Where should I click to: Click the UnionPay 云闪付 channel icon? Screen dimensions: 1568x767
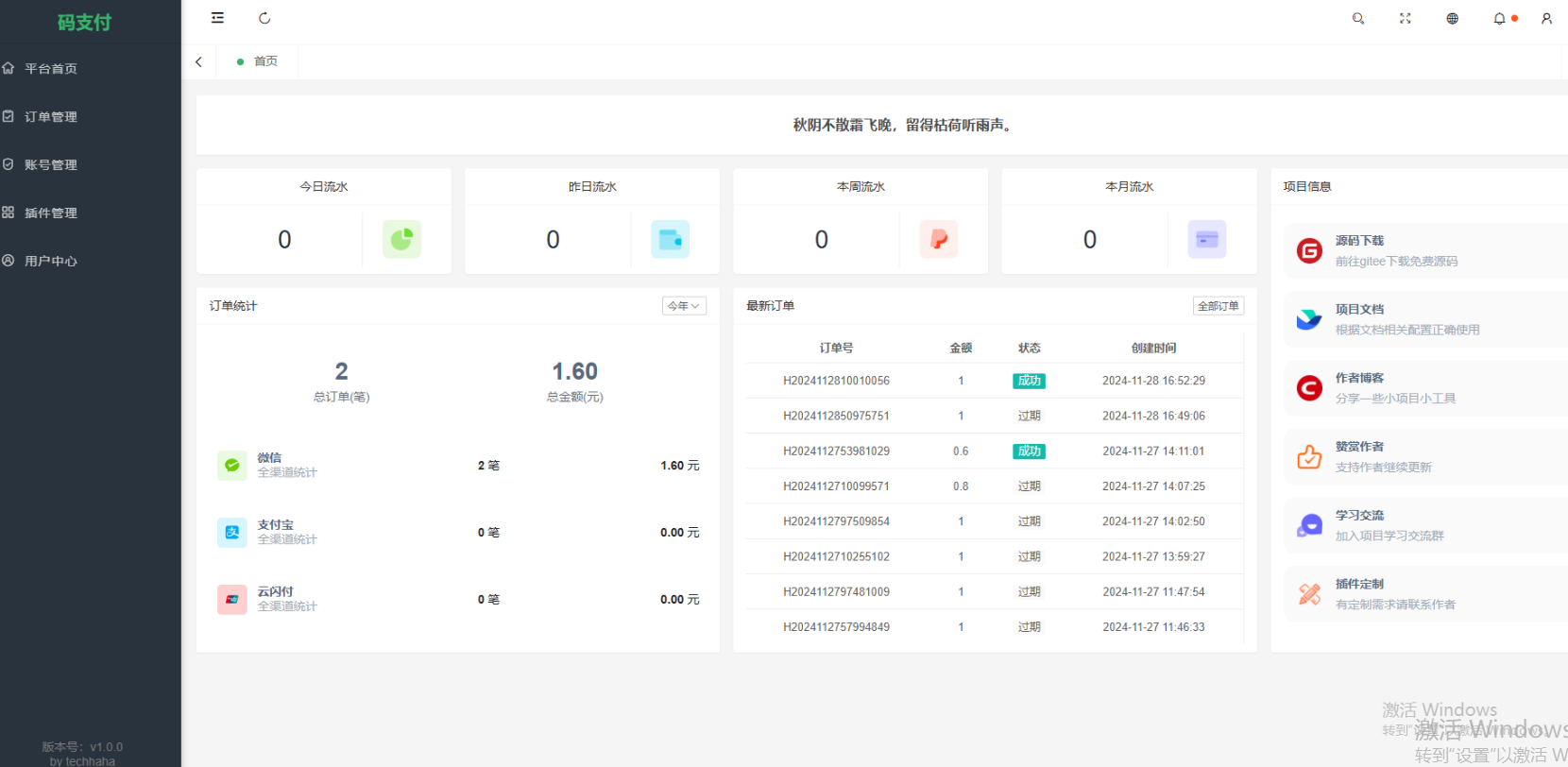point(232,600)
